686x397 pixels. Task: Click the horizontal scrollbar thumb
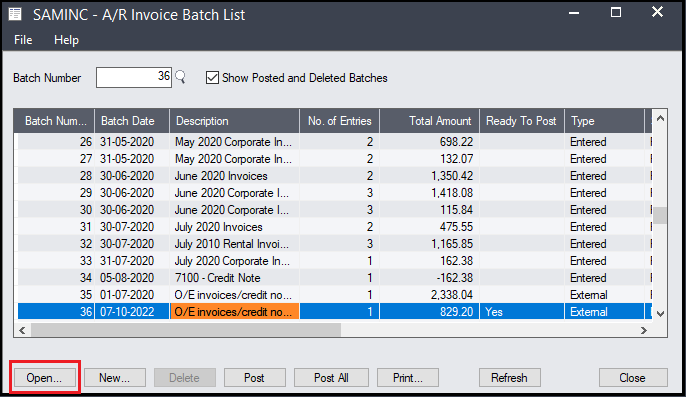click(x=186, y=330)
